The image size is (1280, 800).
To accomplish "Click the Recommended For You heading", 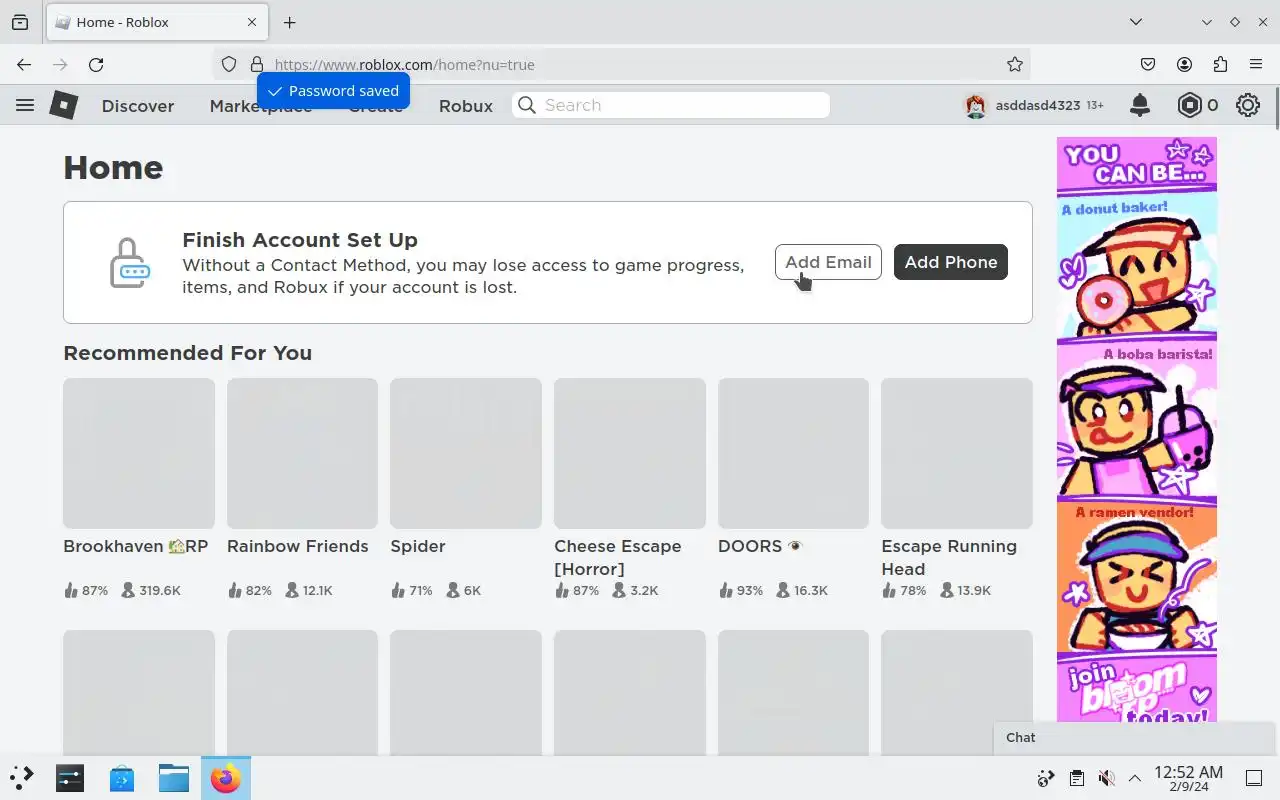I will pos(187,353).
